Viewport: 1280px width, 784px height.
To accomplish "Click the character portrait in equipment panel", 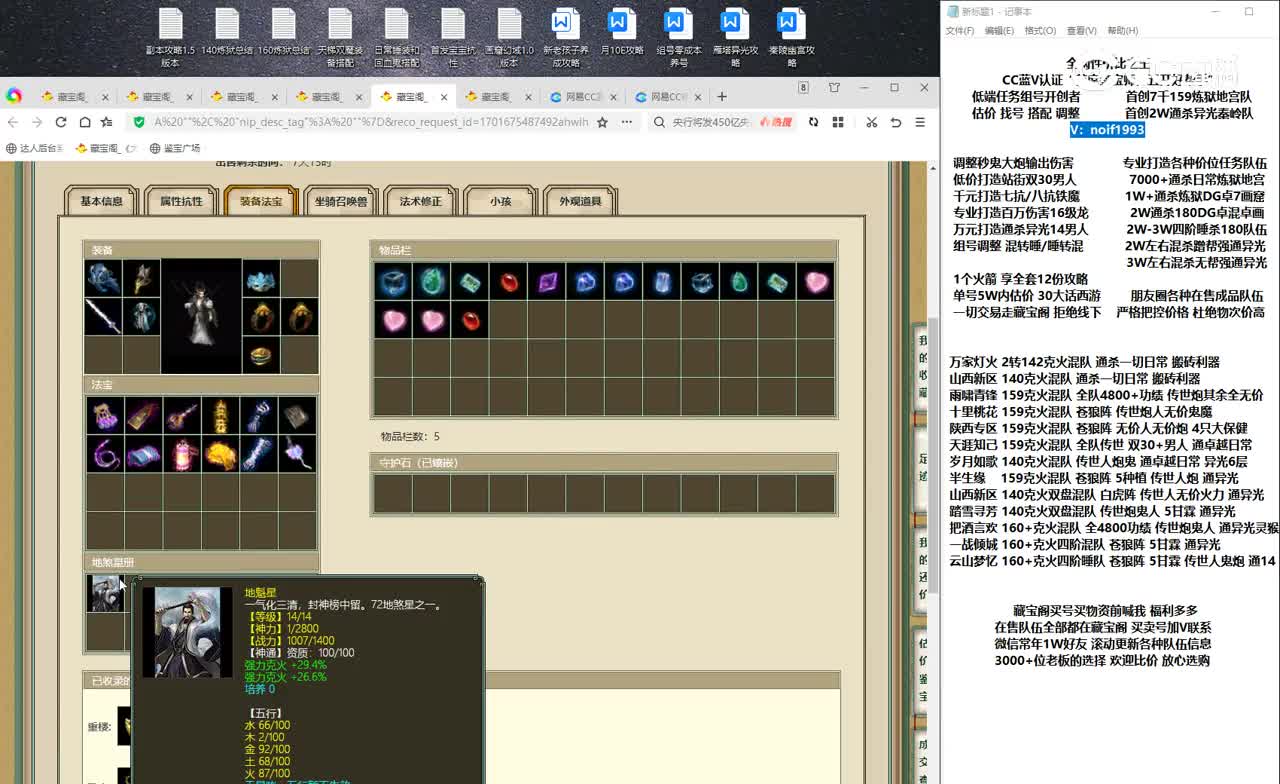I will pyautogui.click(x=201, y=316).
